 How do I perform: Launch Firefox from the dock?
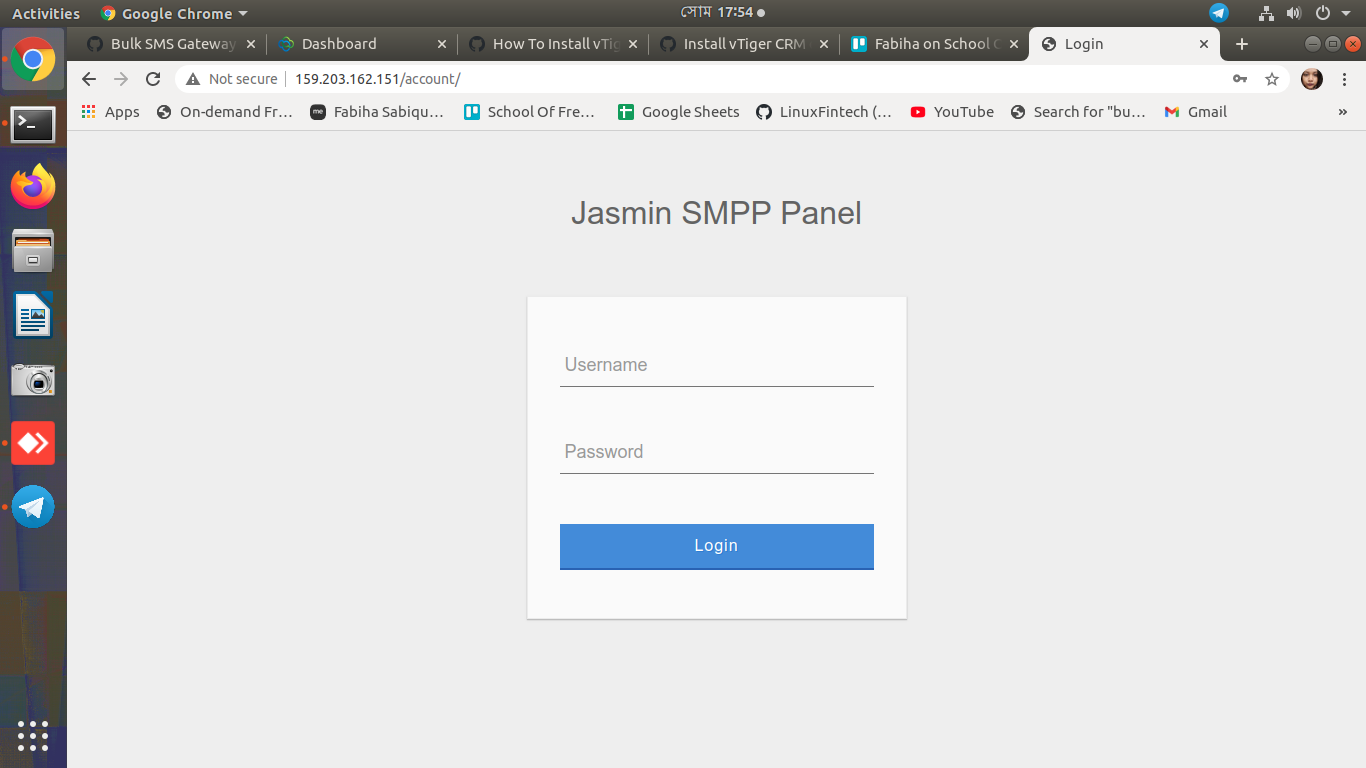coord(33,186)
